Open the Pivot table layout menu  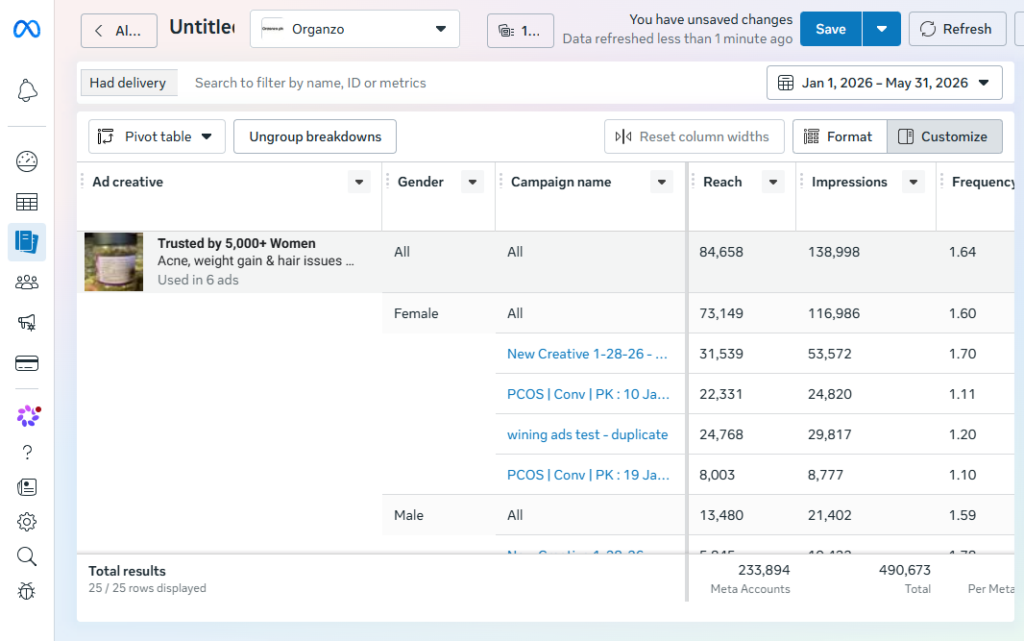tap(157, 136)
